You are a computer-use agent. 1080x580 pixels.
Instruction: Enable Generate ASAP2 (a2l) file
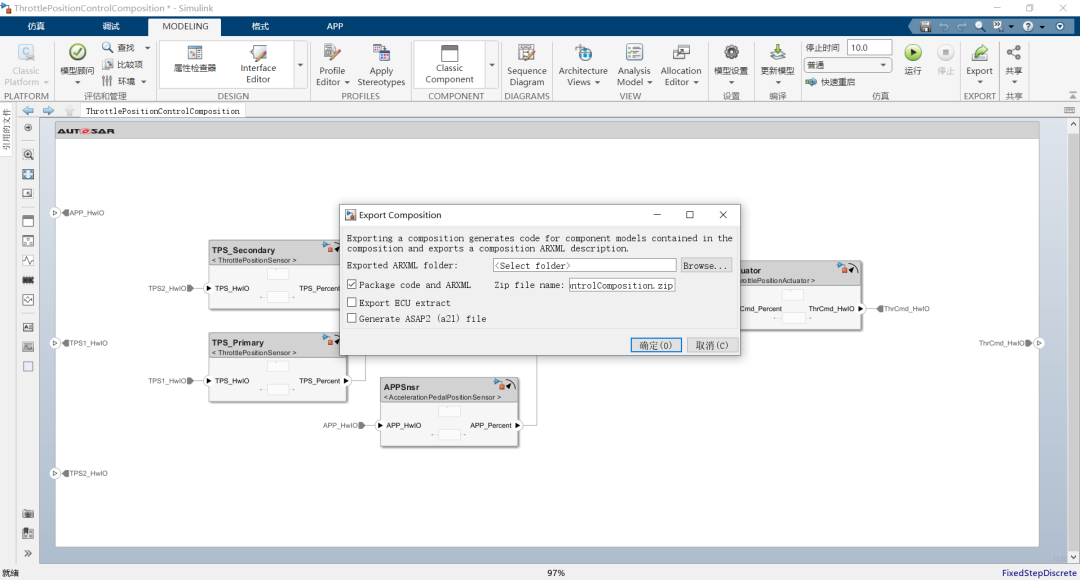352,319
